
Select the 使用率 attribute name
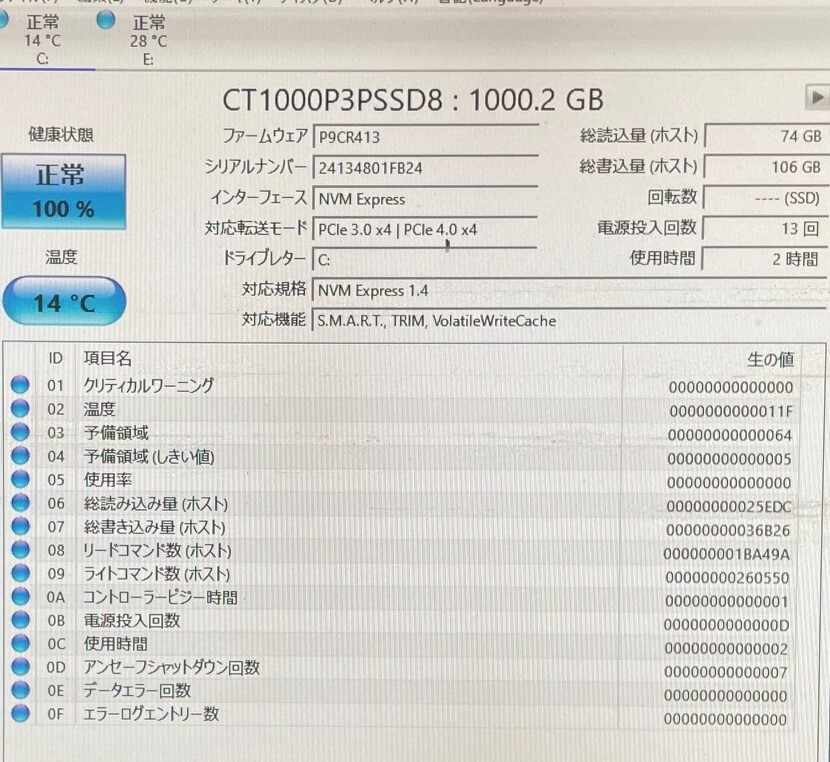[x=107, y=479]
